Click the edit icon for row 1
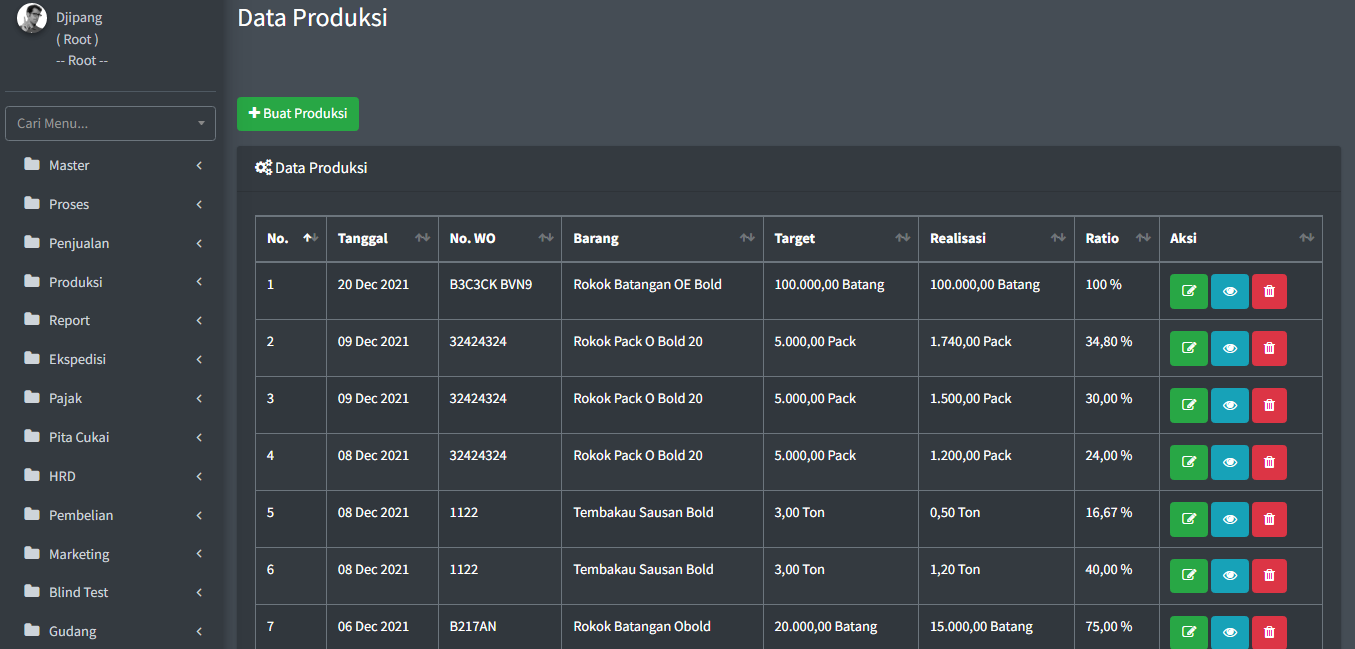1355x649 pixels. pos(1188,291)
